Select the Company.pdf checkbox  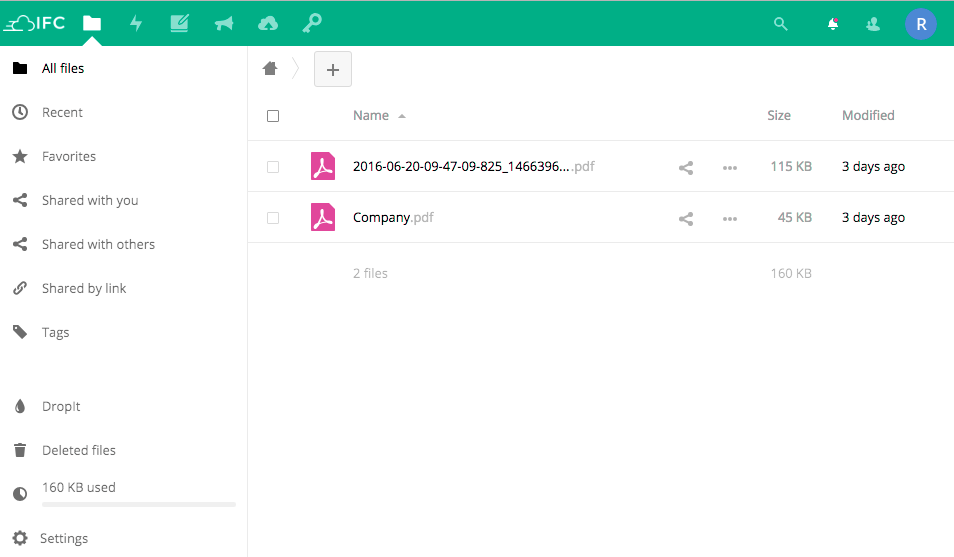click(x=273, y=218)
